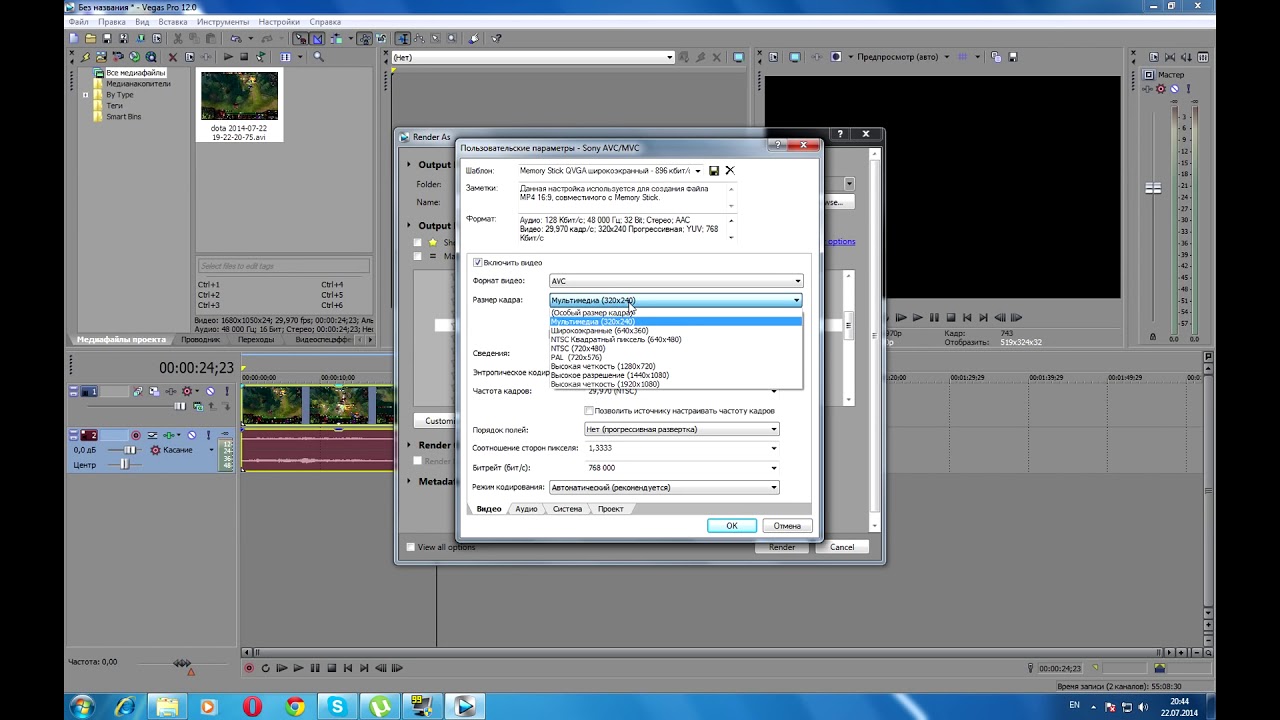Click the Windows Start button

[82, 706]
